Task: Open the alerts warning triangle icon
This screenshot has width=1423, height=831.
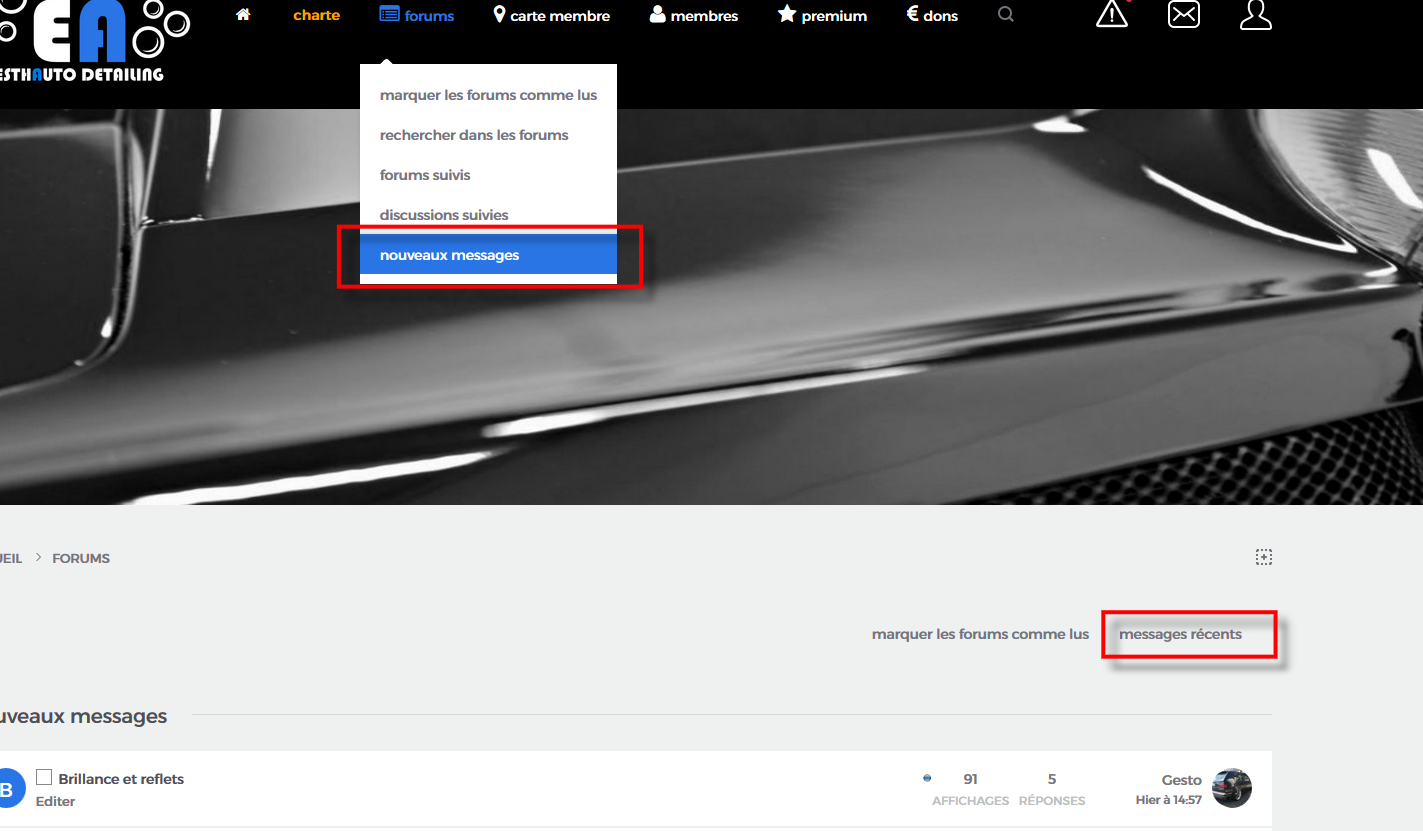Action: click(1111, 15)
